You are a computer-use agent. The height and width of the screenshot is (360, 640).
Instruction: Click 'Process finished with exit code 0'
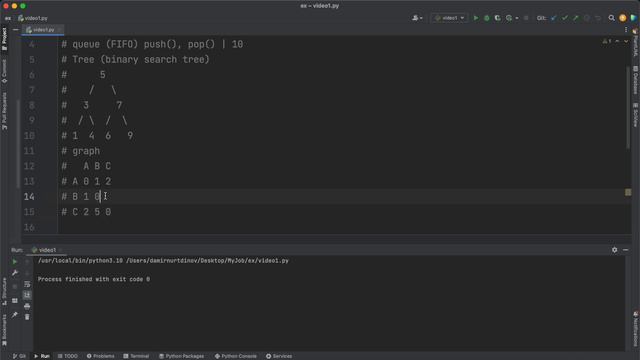tap(94, 279)
